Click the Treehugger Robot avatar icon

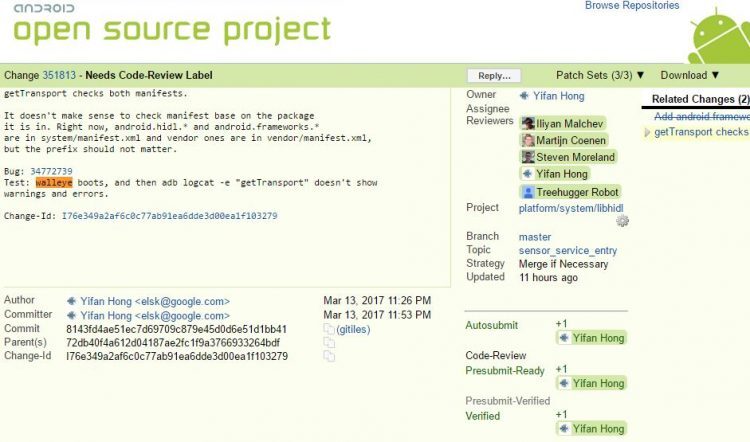click(528, 192)
